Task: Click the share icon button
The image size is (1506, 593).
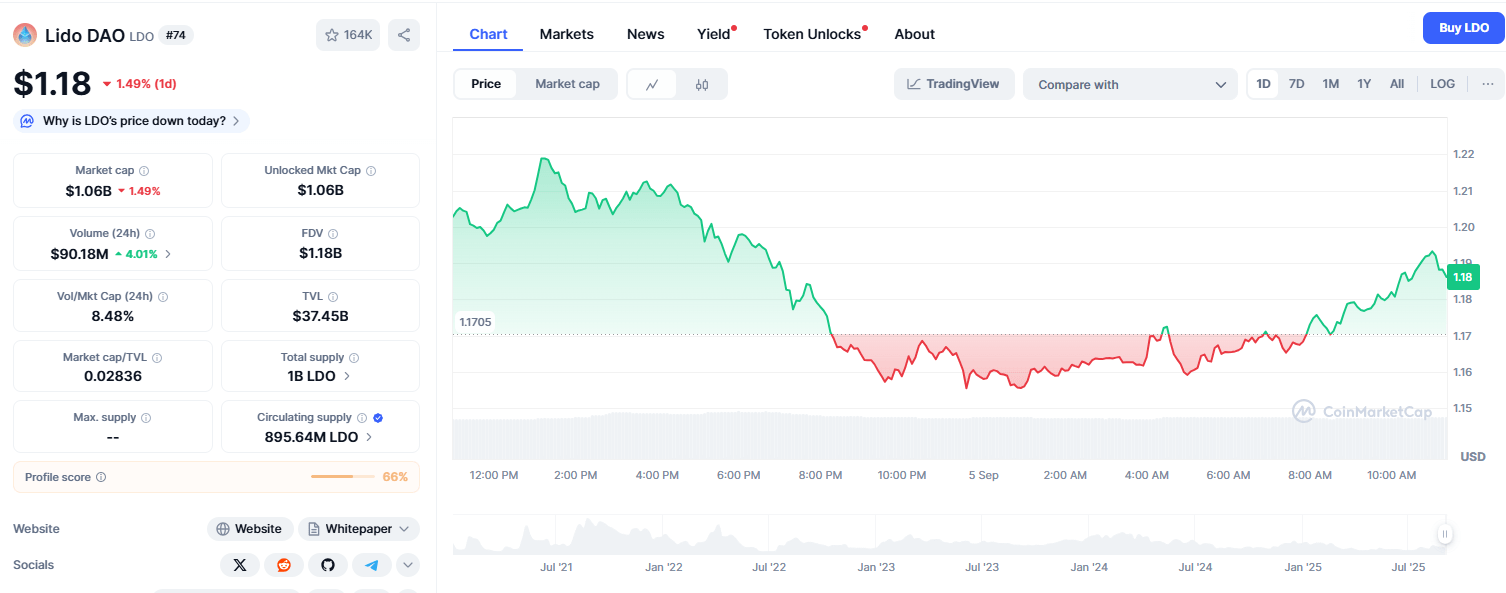Action: pyautogui.click(x=404, y=35)
